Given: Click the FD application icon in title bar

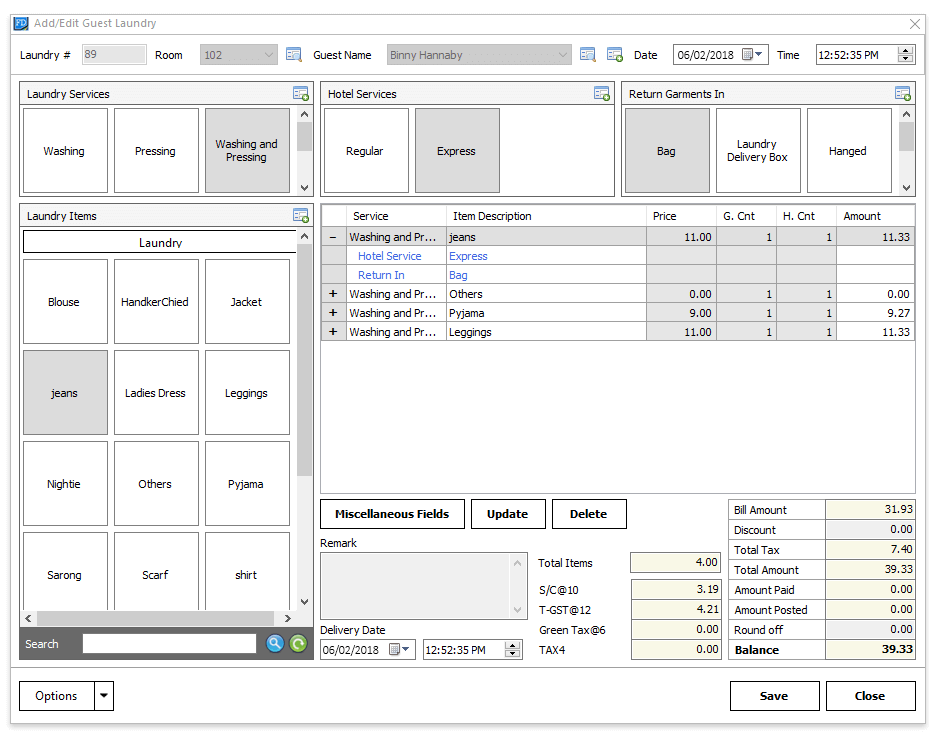Looking at the screenshot, I should pyautogui.click(x=21, y=23).
